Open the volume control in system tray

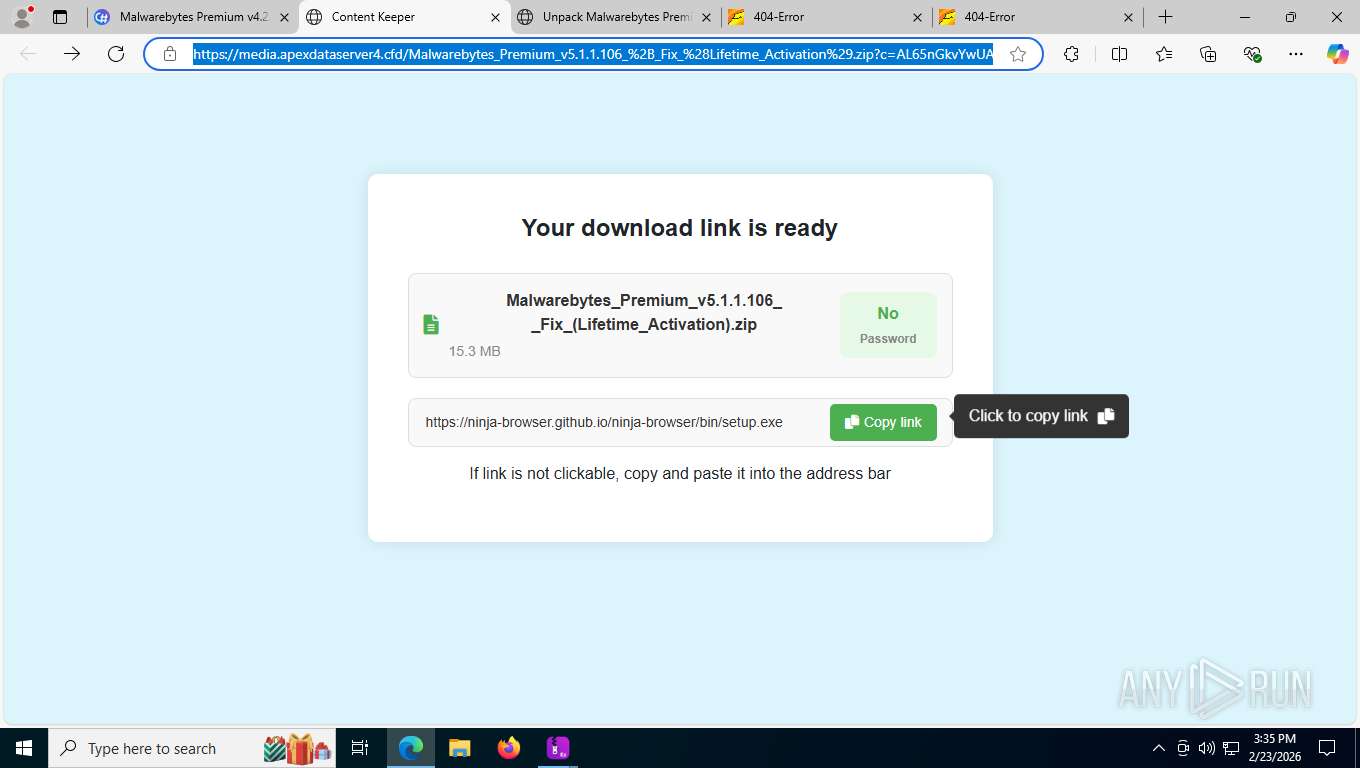click(1207, 748)
